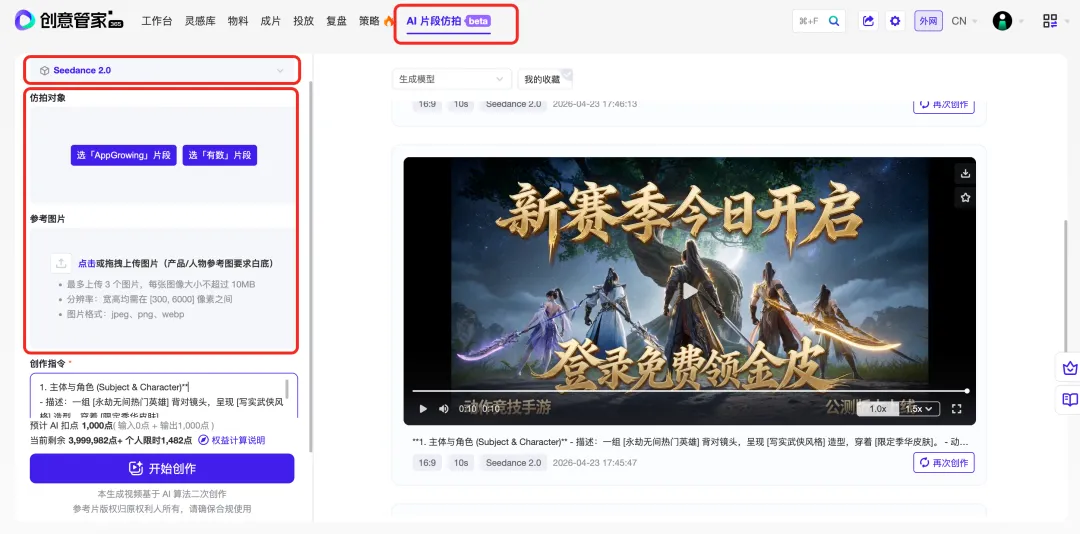
Task: Favorite the video with the star icon
Action: click(x=965, y=198)
